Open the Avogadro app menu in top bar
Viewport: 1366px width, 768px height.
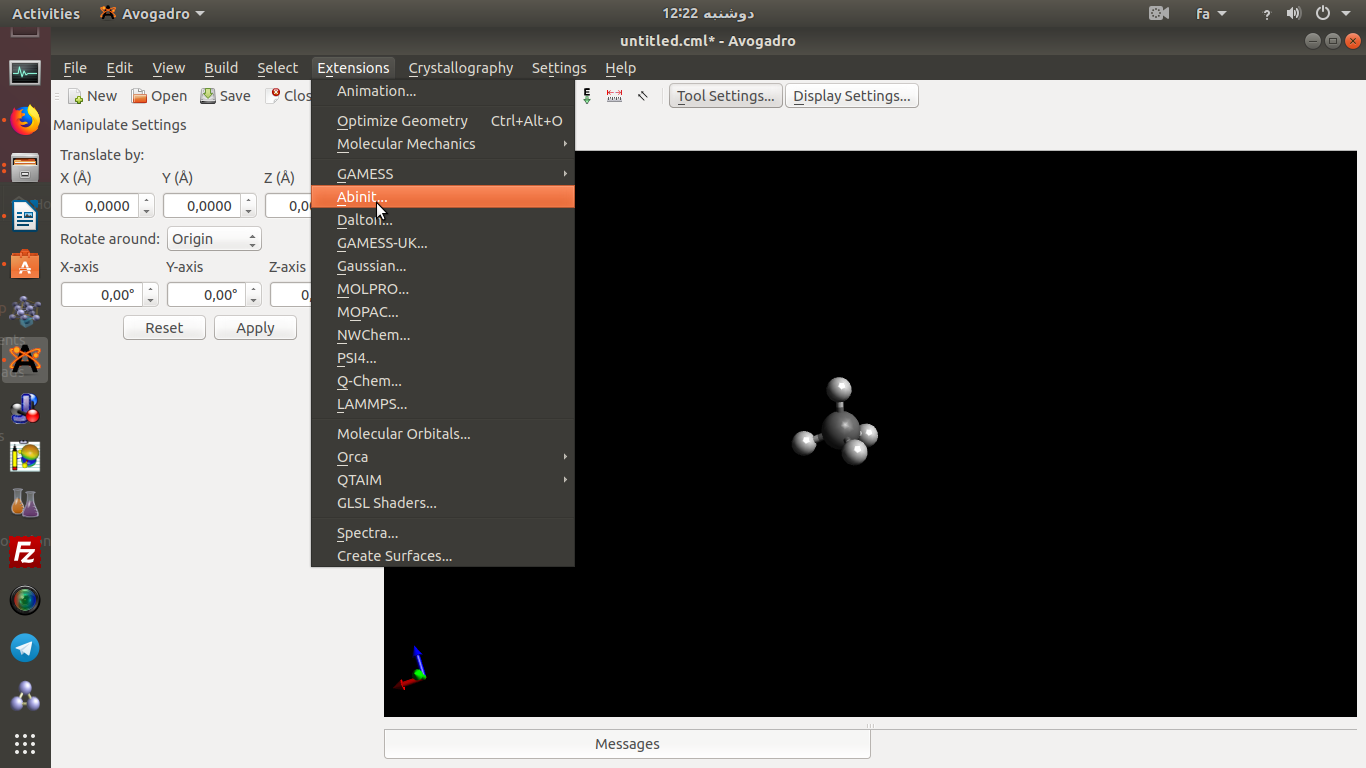point(152,13)
